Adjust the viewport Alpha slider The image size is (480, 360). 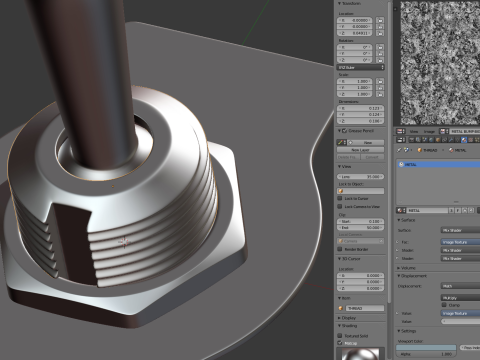pyautogui.click(x=426, y=354)
